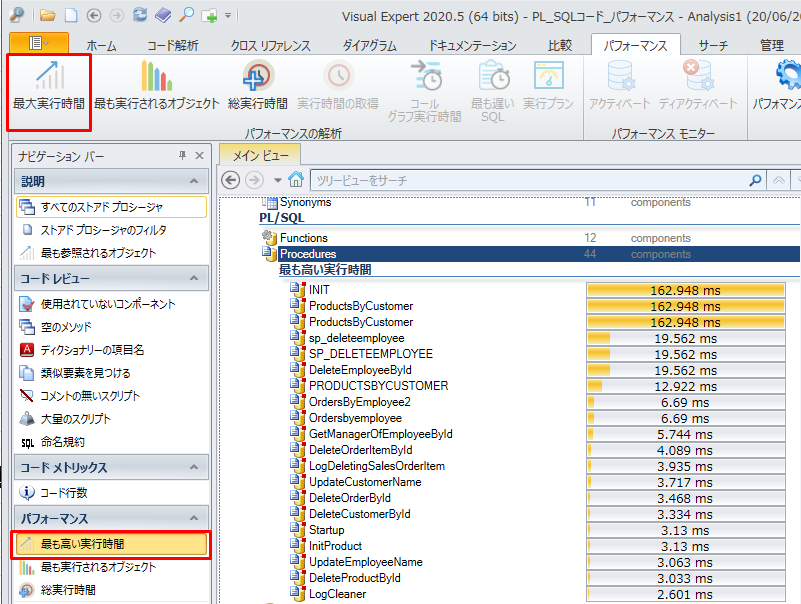Switch to the ドキュメンテーション ribbon tab
Image resolution: width=801 pixels, height=604 pixels.
click(473, 45)
